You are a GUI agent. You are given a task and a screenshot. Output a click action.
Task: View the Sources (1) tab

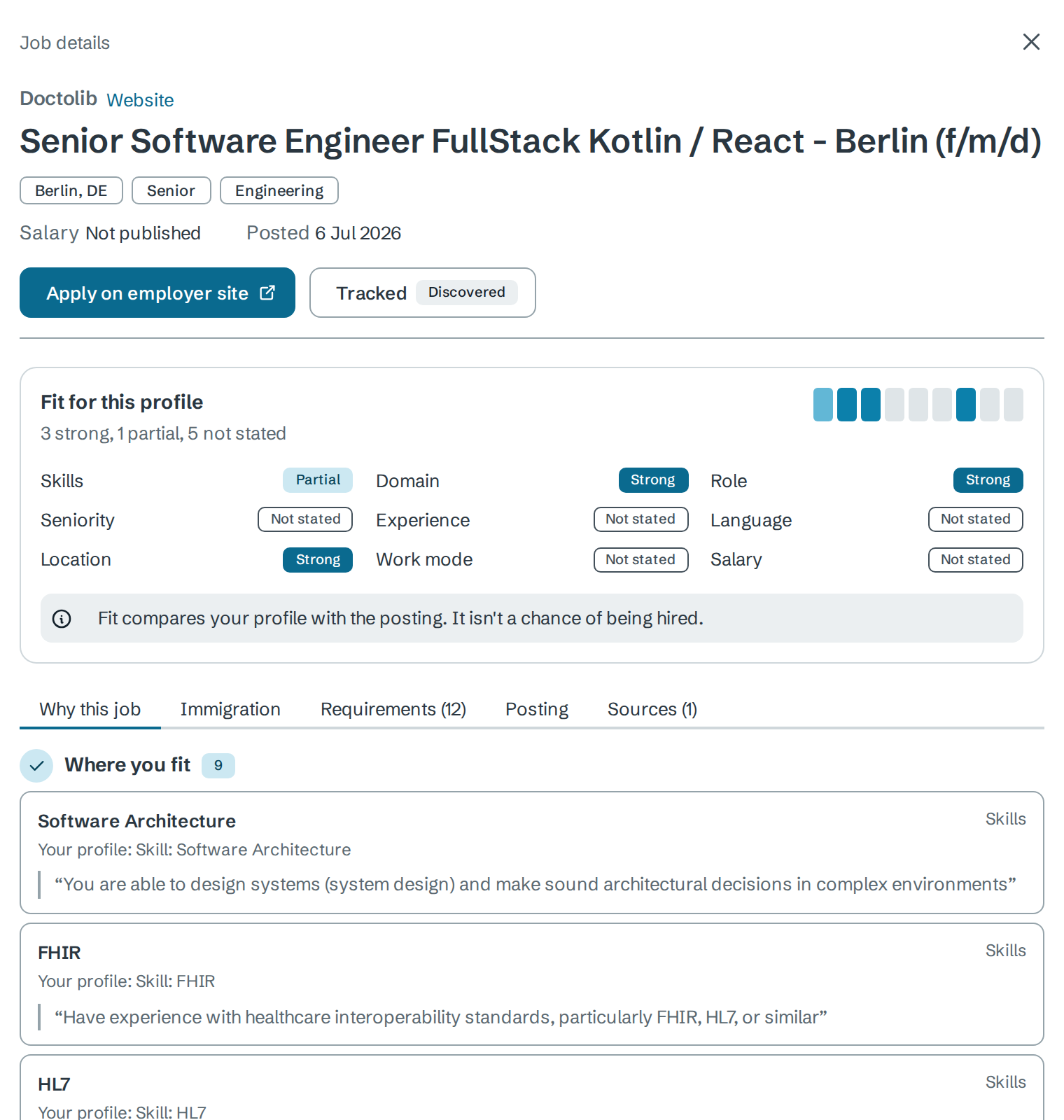coord(652,709)
